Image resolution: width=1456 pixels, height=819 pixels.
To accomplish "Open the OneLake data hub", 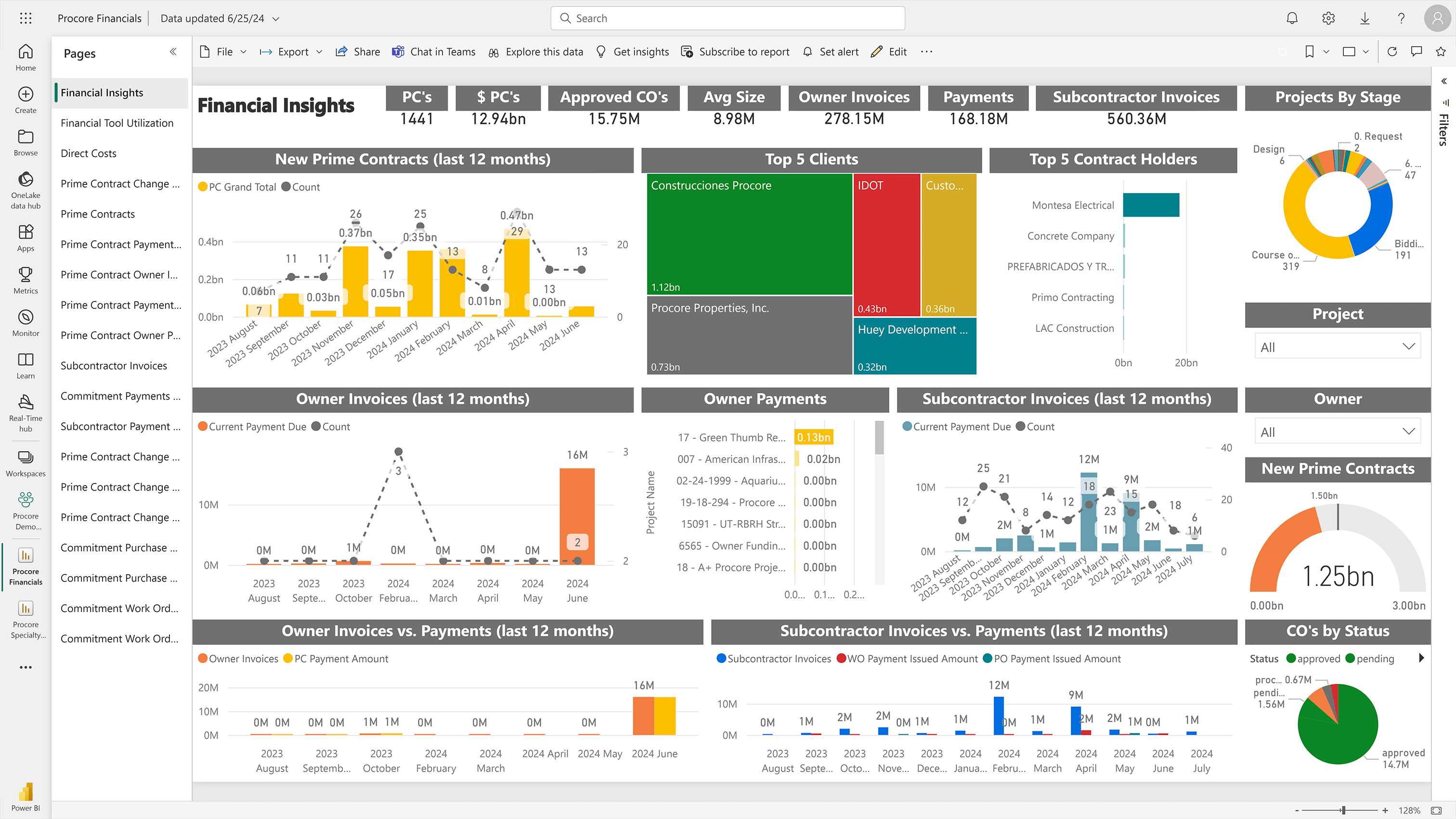I will click(25, 186).
